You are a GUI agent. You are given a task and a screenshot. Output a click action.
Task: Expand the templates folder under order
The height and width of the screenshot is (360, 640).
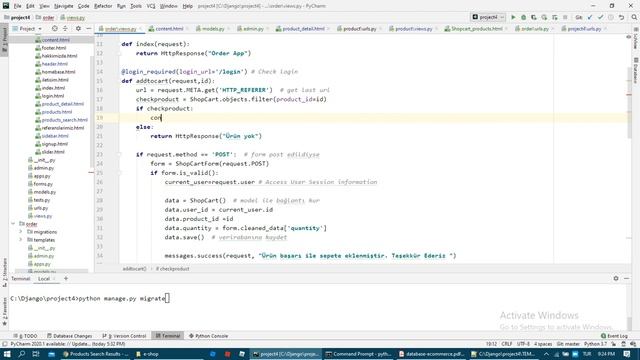tap(21, 240)
